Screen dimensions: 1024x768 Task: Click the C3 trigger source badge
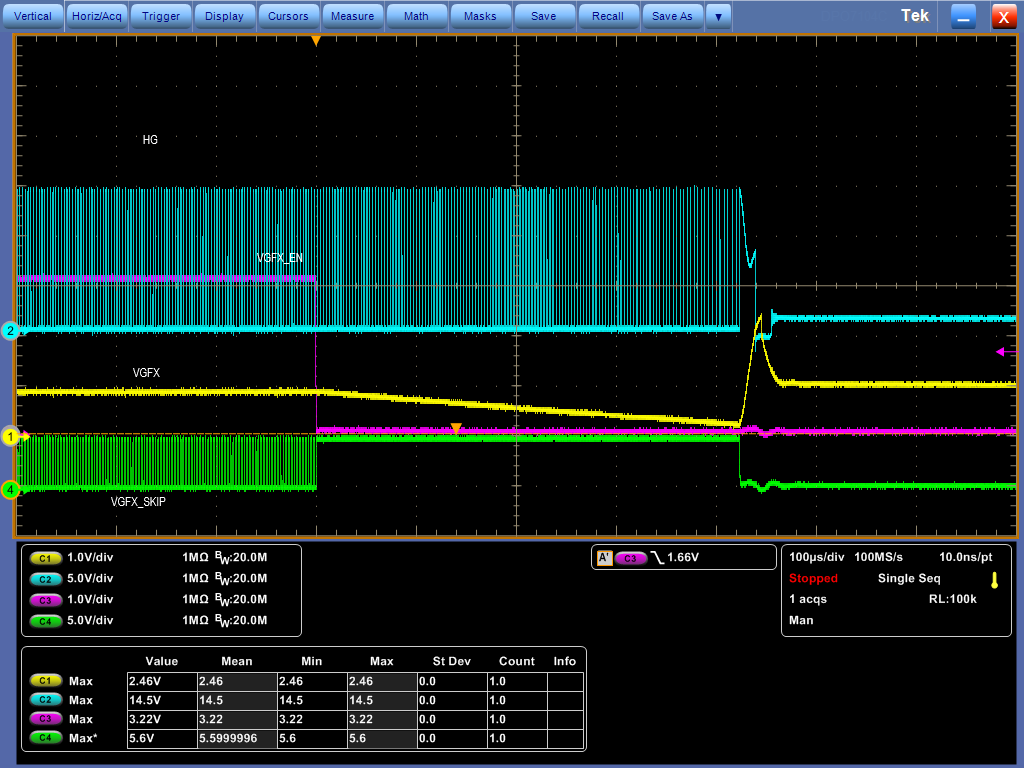coord(630,558)
